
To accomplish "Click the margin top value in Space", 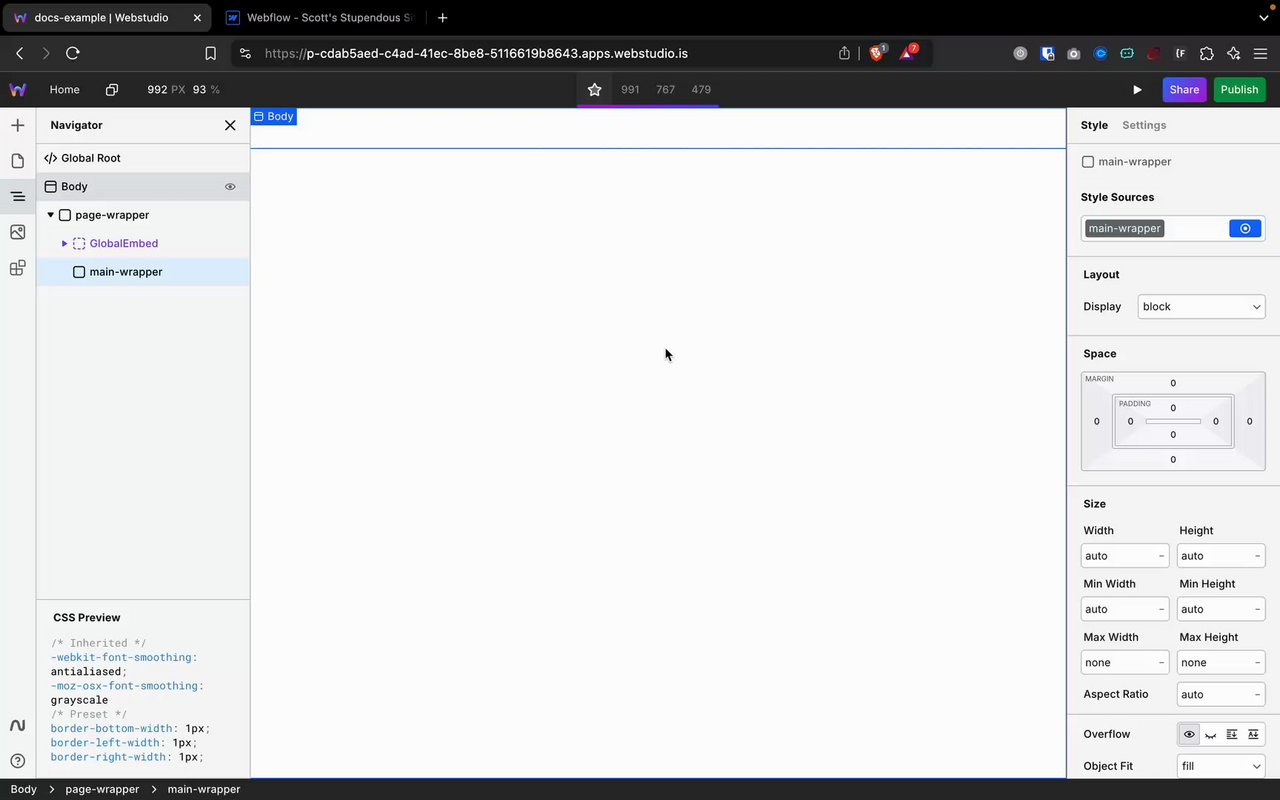I will pos(1173,383).
